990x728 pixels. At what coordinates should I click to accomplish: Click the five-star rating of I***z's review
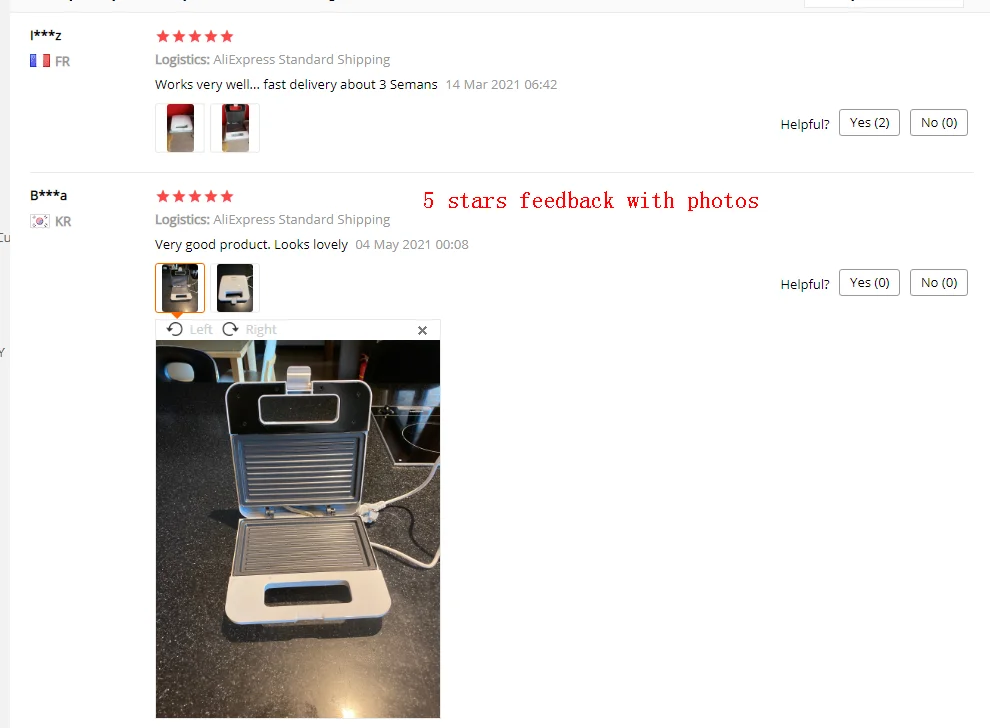194,37
